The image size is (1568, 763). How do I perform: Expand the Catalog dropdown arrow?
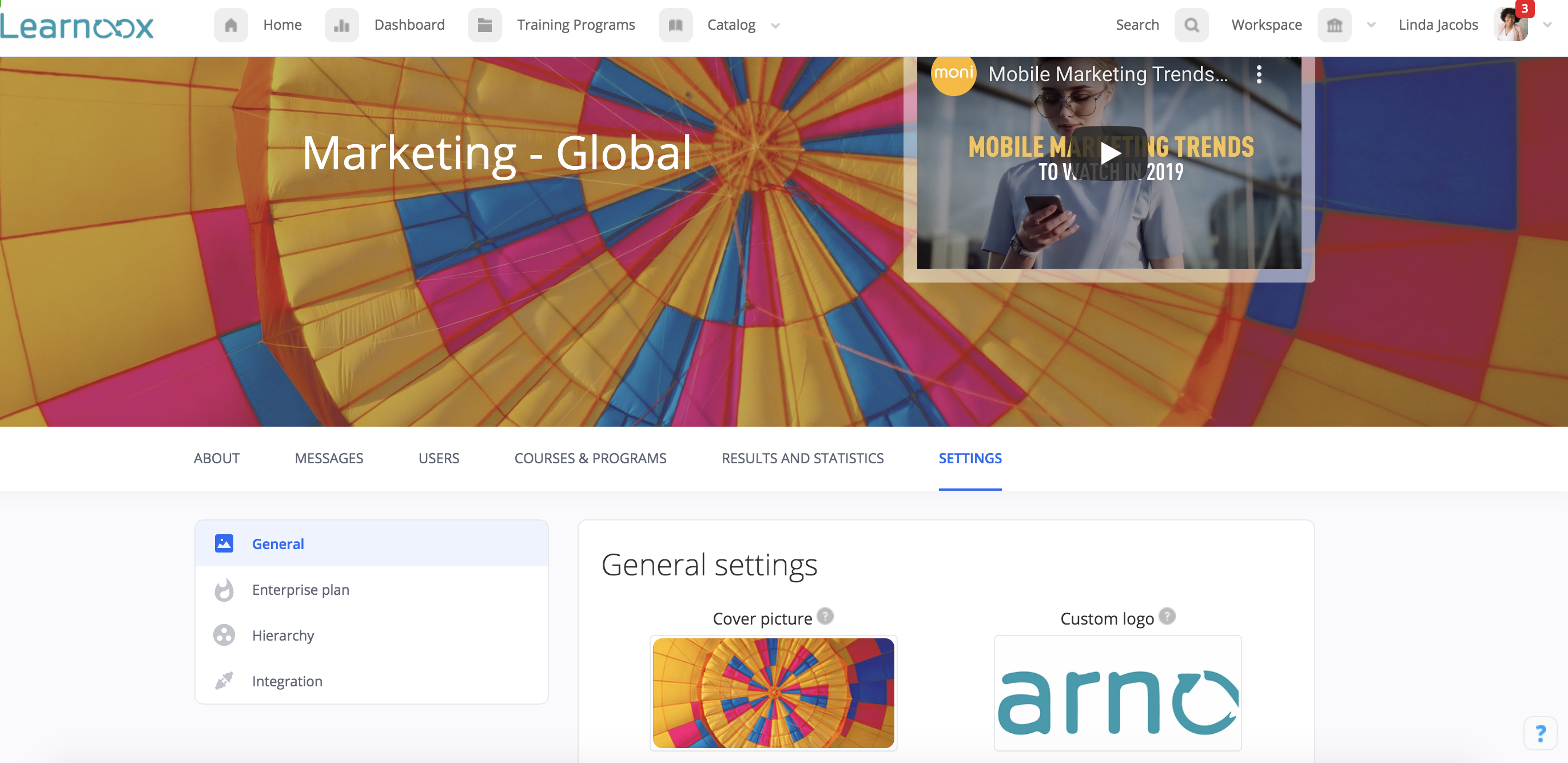(x=775, y=26)
